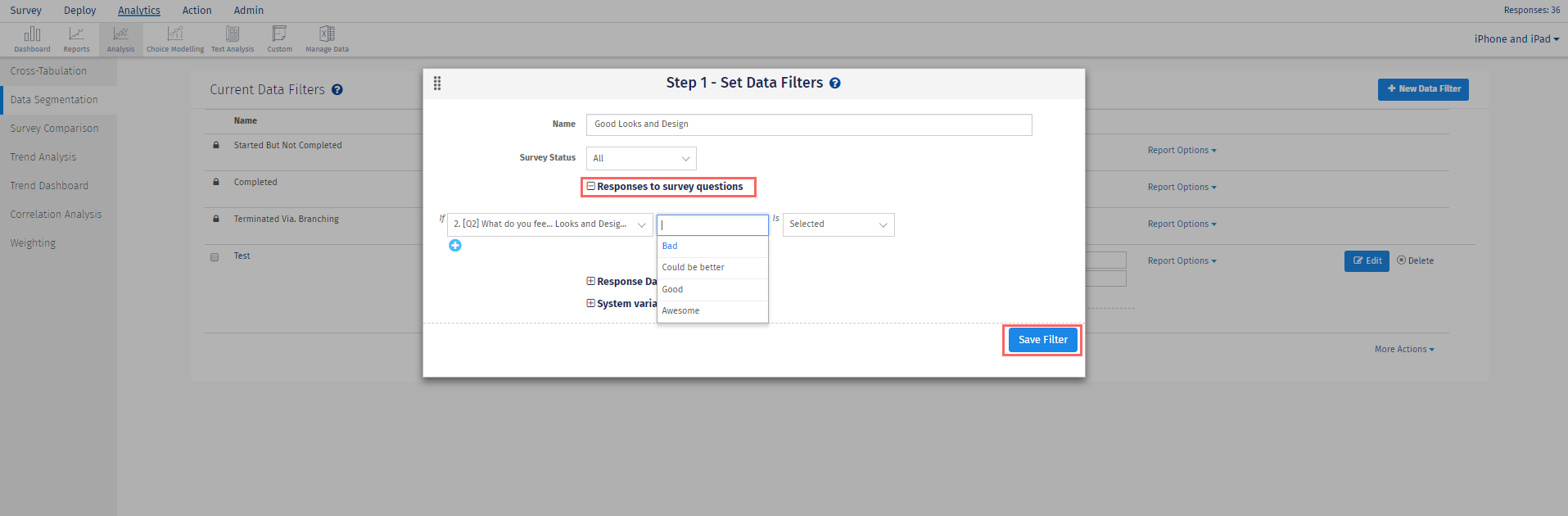Screen dimensions: 1568x516
Task: Click lock icon of Started But Not Completed
Action: coord(216,145)
